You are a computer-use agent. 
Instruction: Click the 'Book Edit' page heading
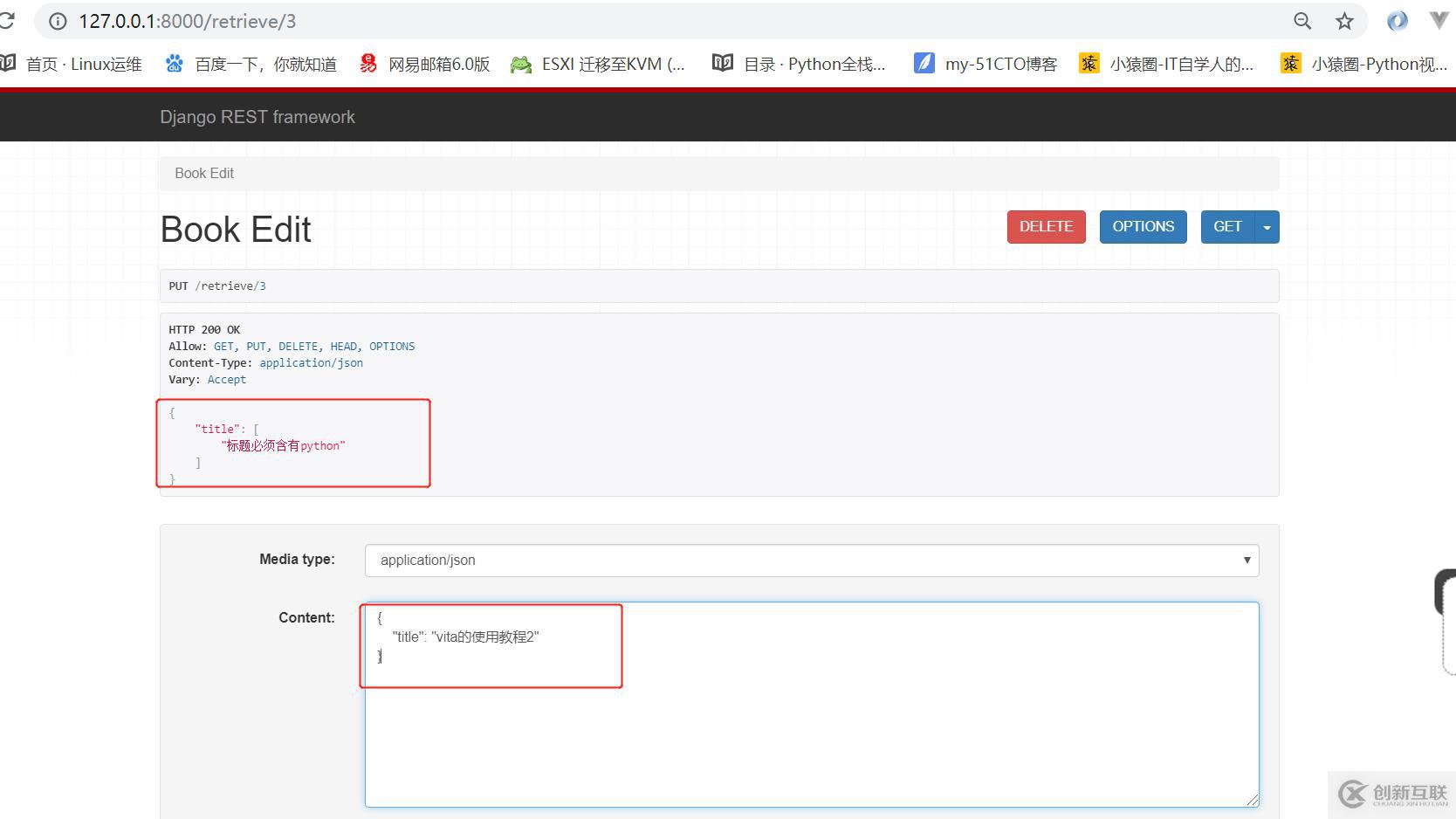pyautogui.click(x=236, y=230)
